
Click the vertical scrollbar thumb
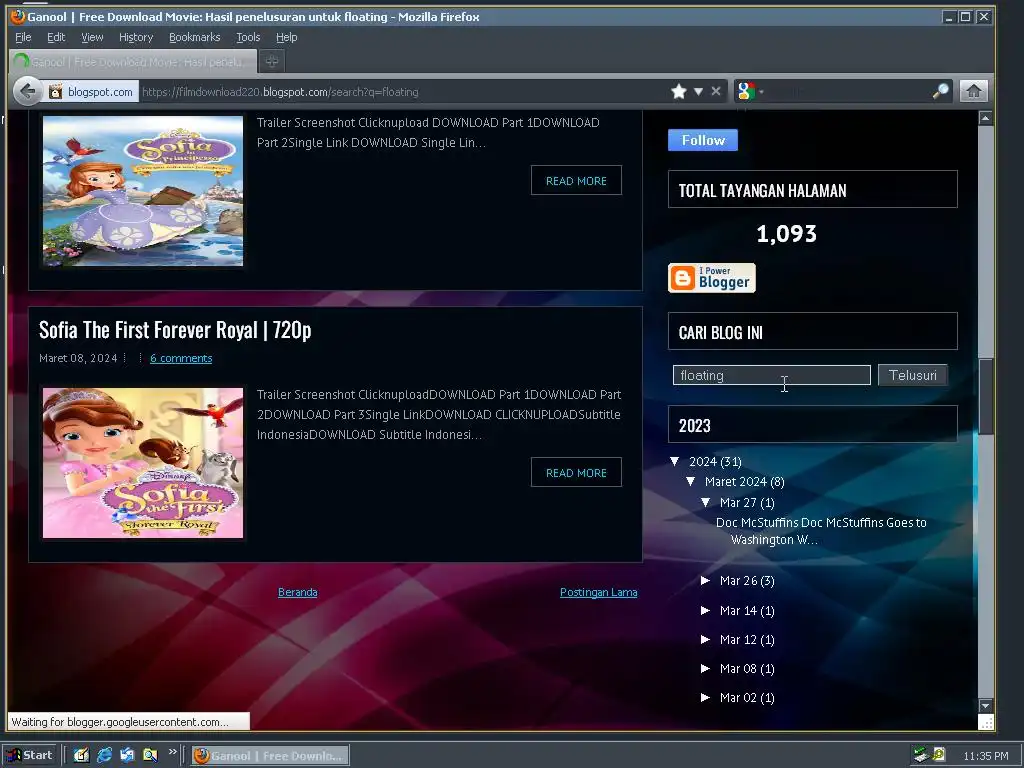pyautogui.click(x=985, y=396)
